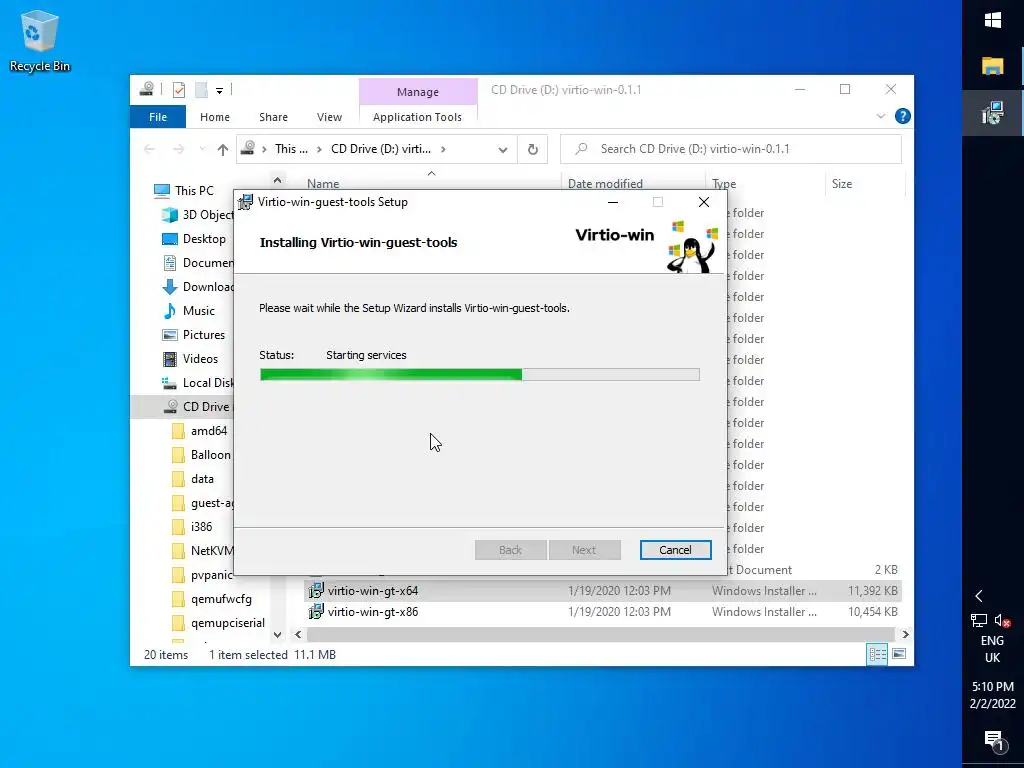
Task: Click Cancel in the Setup wizard
Action: (x=675, y=550)
